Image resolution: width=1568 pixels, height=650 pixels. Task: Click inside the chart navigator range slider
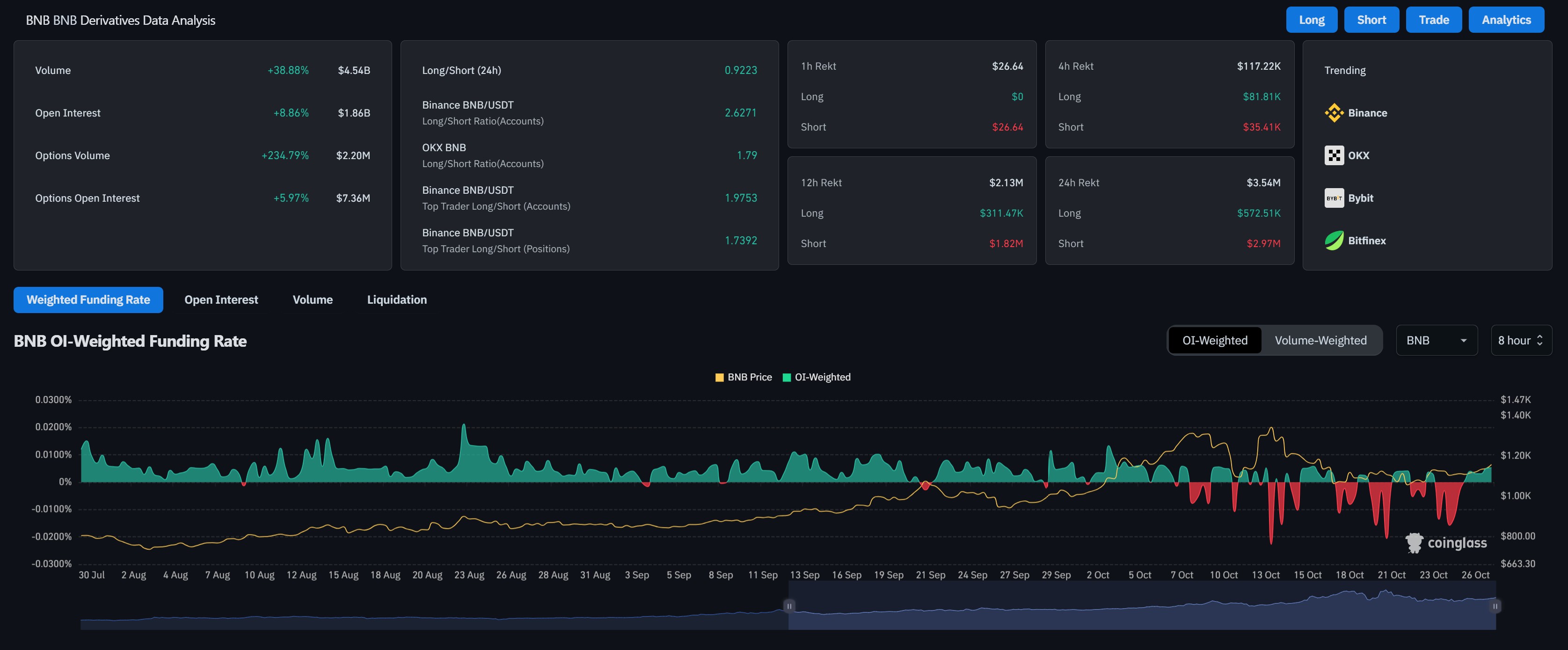[x=1142, y=609]
